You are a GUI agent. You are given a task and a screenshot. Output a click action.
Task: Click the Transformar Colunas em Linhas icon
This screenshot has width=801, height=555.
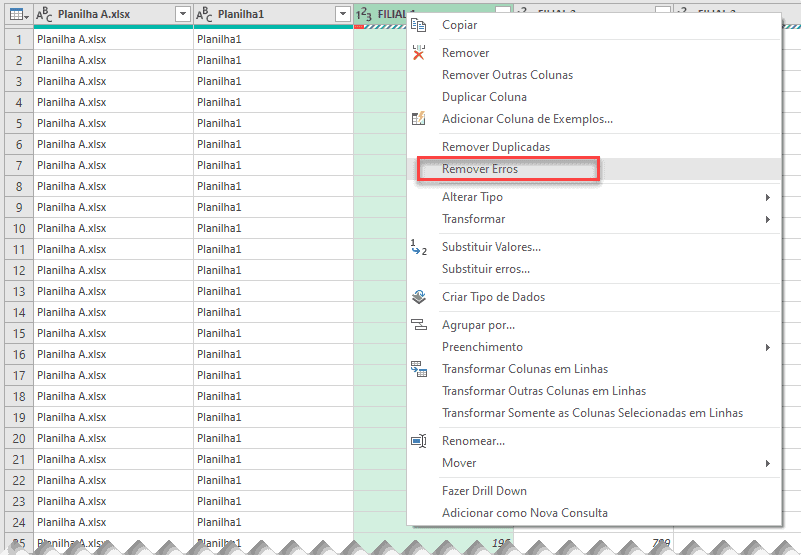click(x=418, y=369)
